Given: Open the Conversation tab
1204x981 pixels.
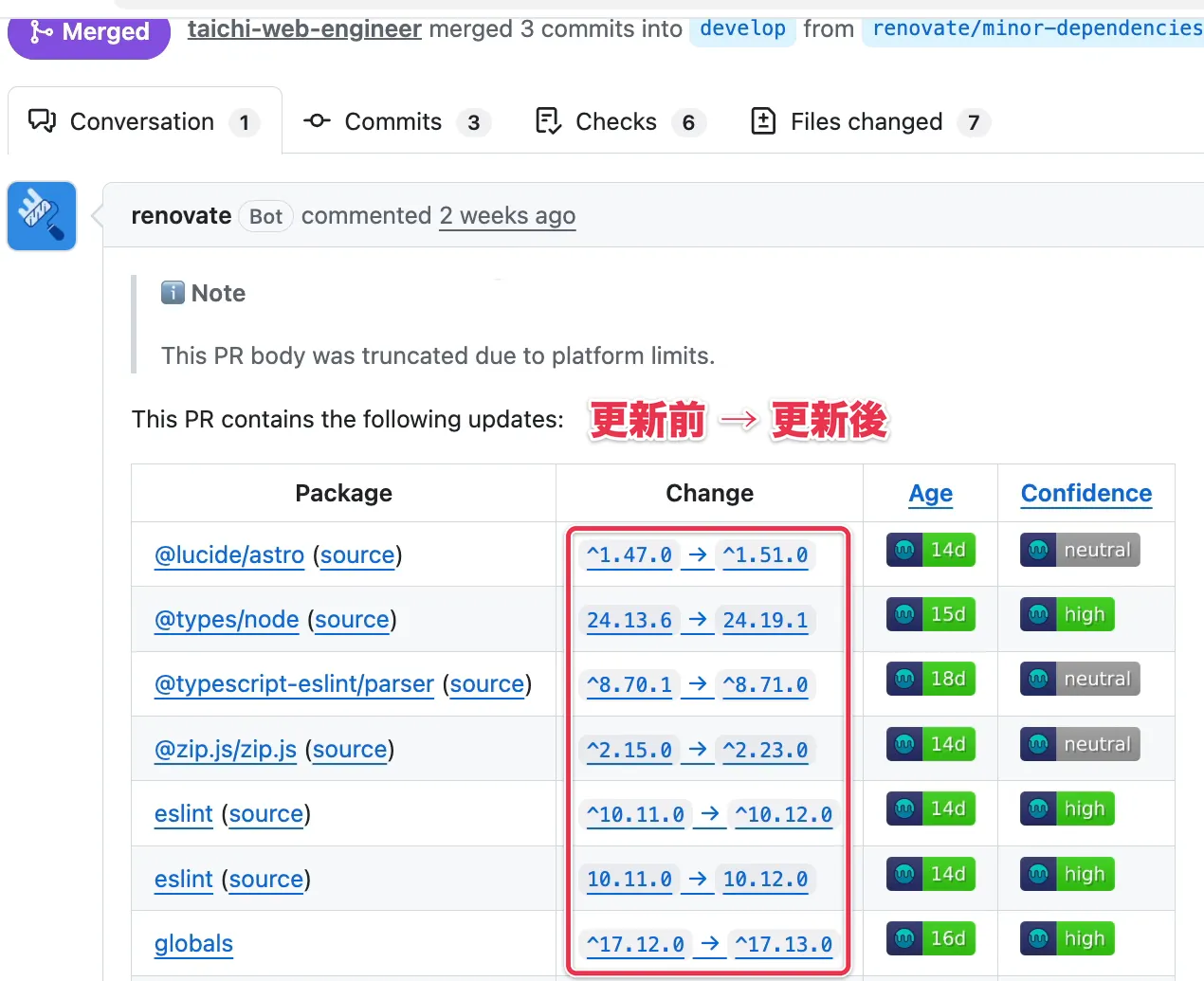Looking at the screenshot, I should 144,121.
